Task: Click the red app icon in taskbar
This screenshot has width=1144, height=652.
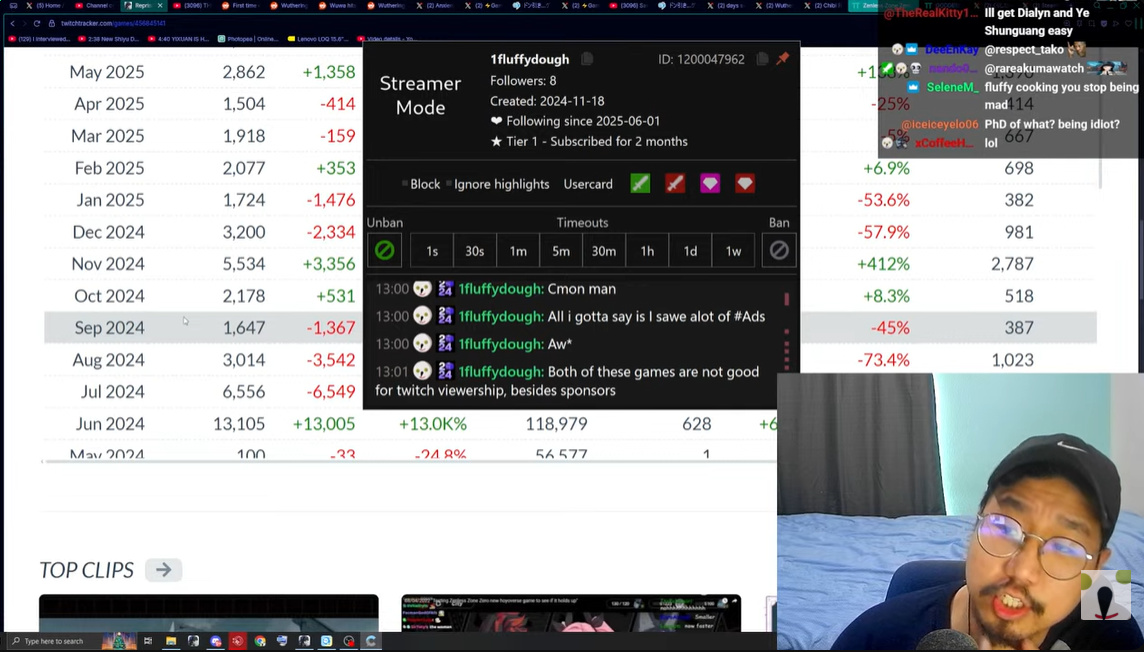Action: [238, 641]
